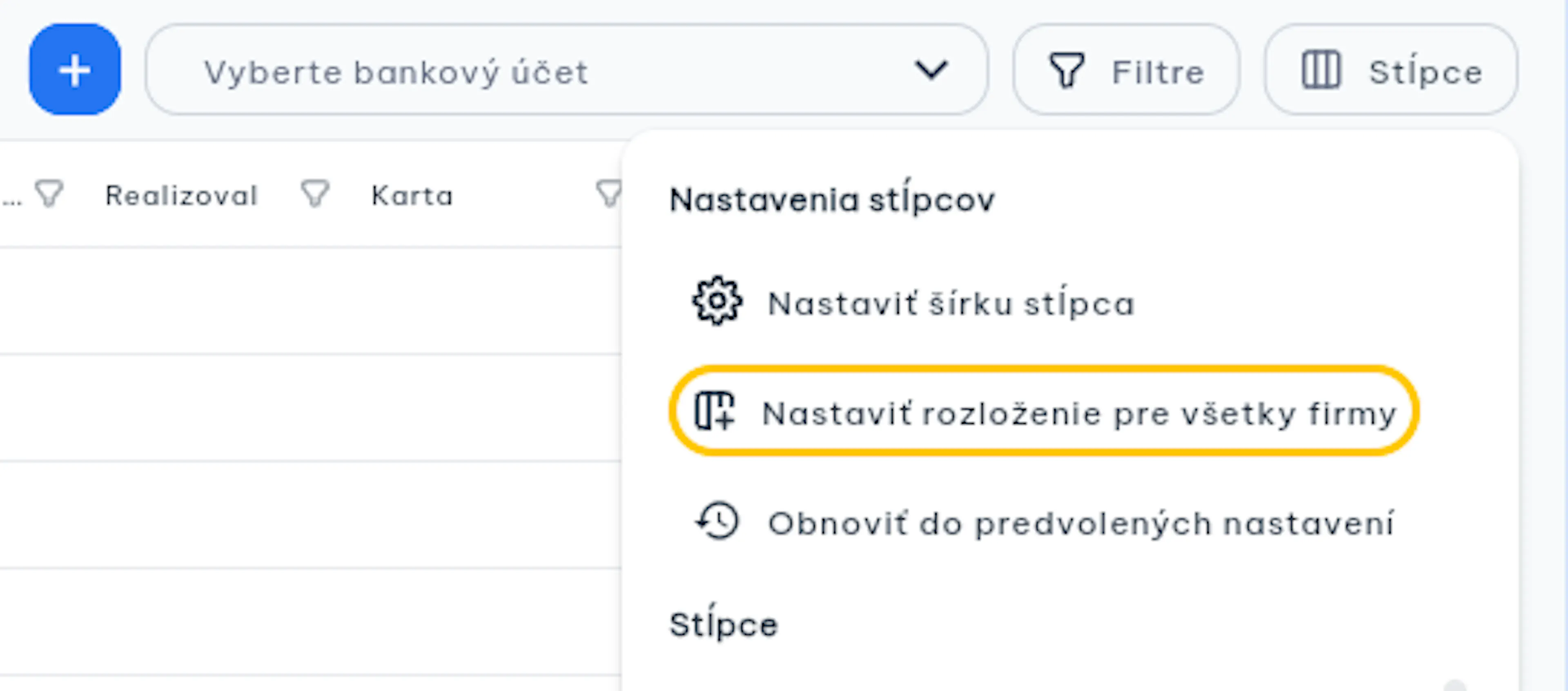Click funnel icon of the truncated column
1568x691 pixels.
[x=49, y=194]
